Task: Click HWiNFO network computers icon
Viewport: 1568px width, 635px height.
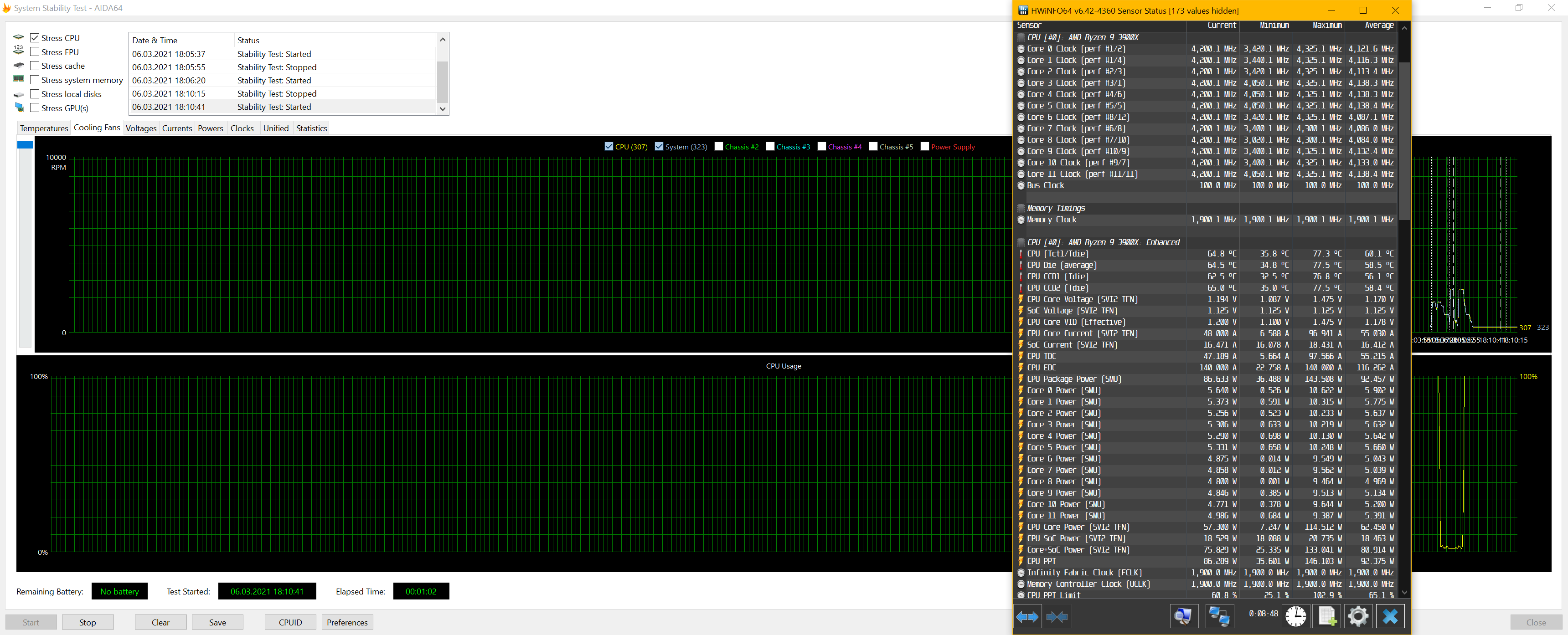Action: (1218, 617)
